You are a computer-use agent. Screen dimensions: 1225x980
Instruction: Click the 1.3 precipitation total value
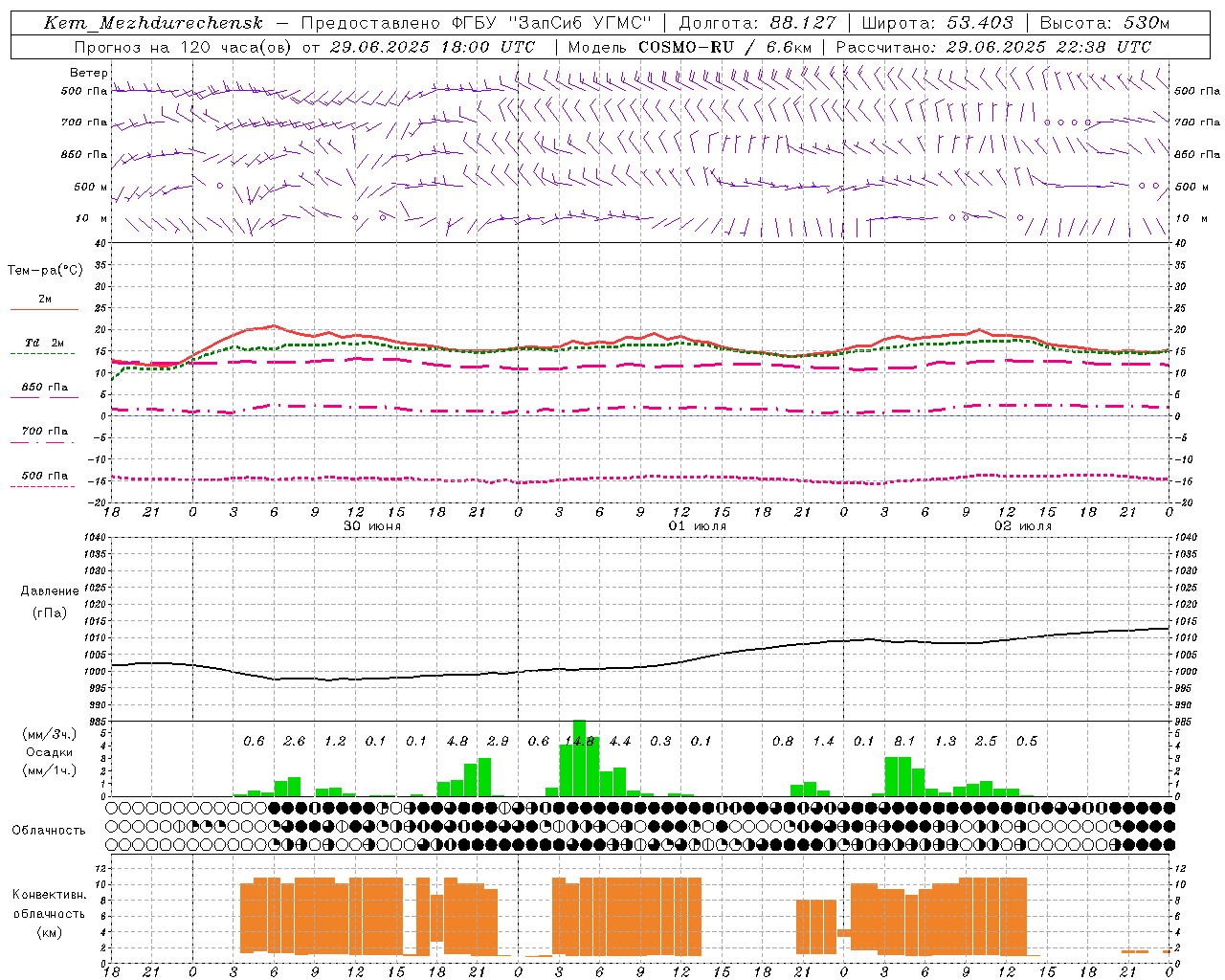coord(946,742)
